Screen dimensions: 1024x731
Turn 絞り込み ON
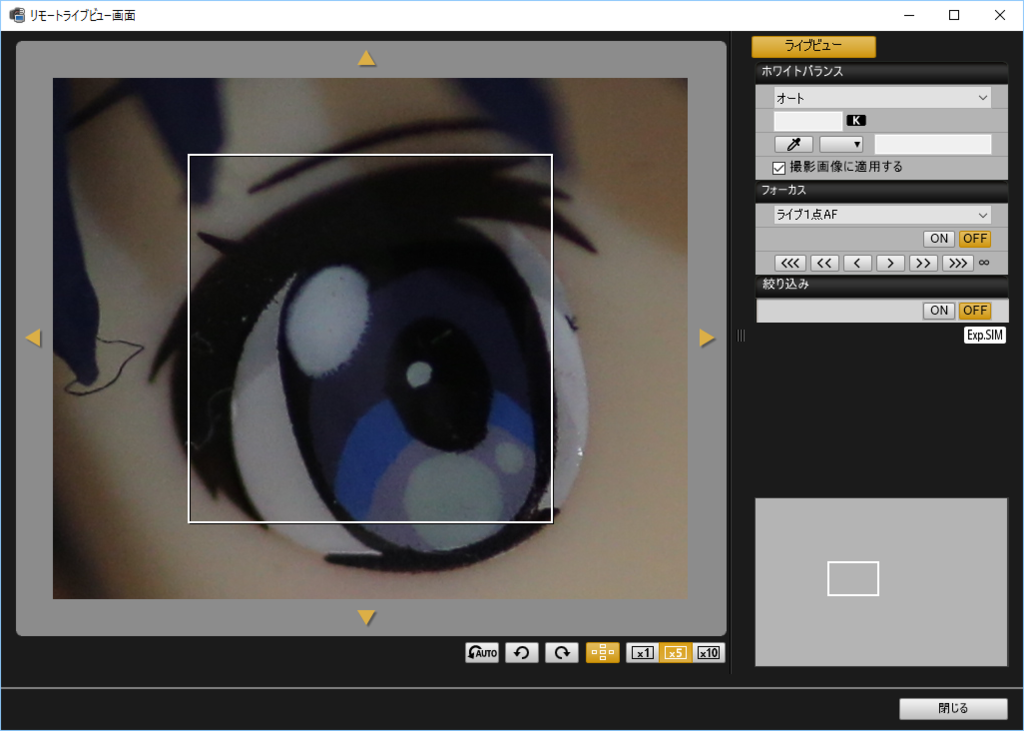tap(939, 310)
